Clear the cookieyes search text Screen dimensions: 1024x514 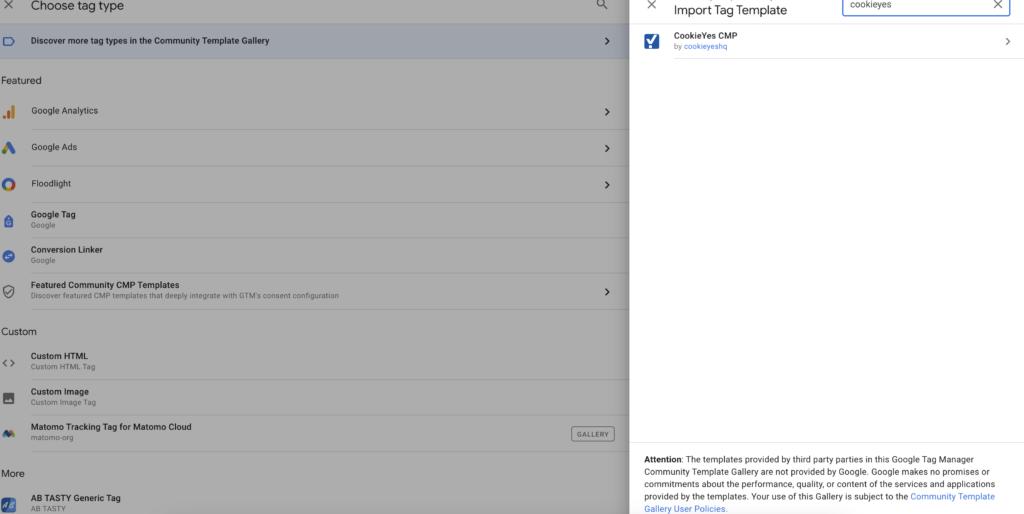click(x=997, y=5)
